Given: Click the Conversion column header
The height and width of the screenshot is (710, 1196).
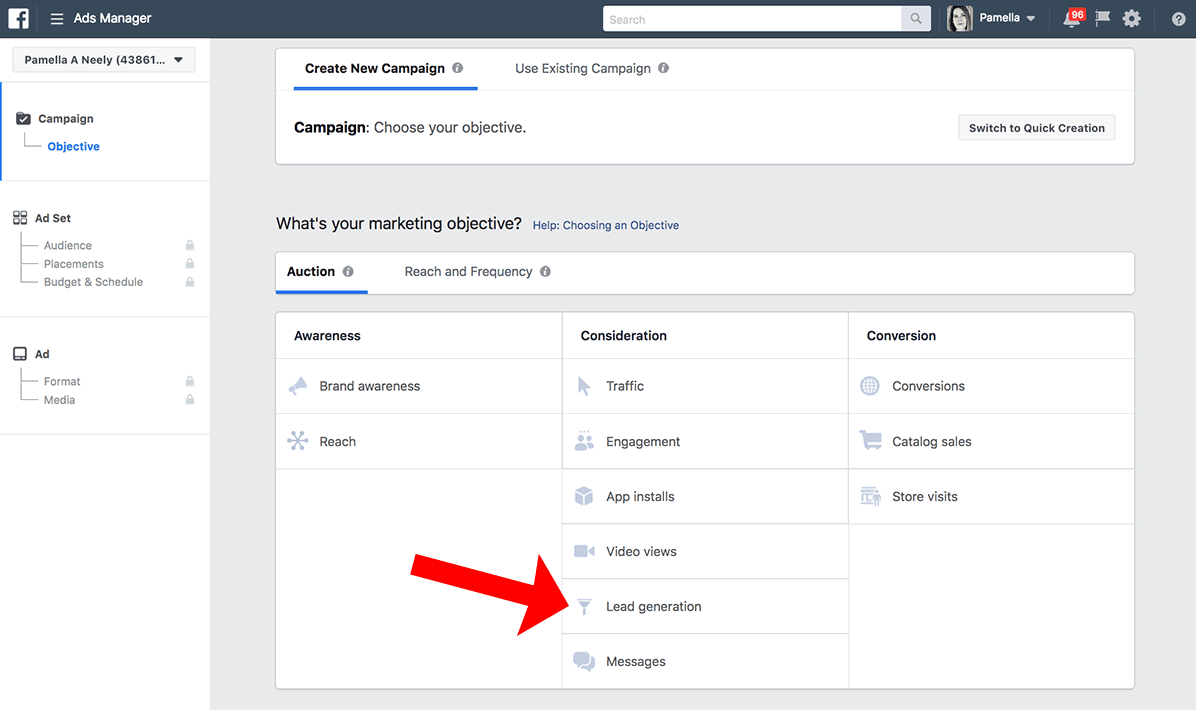Looking at the screenshot, I should coord(901,336).
